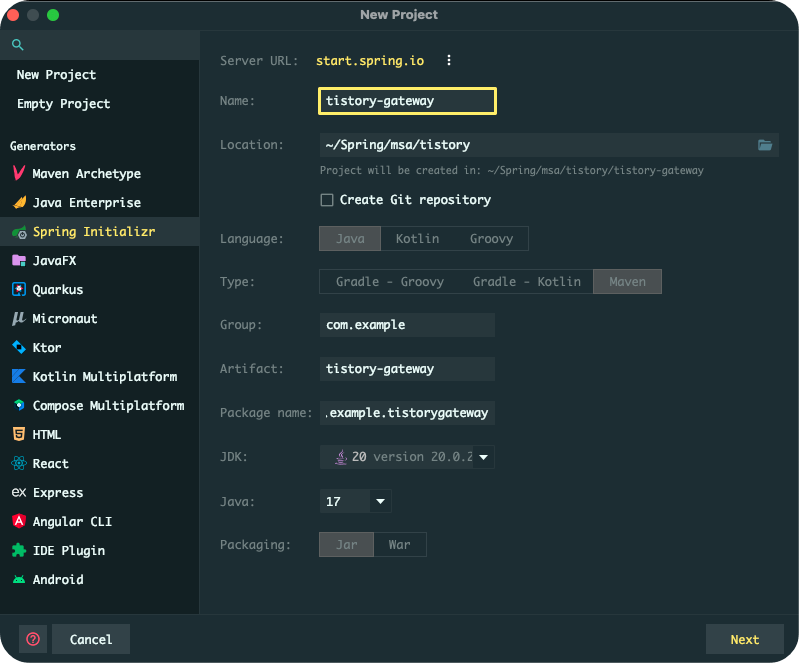Click the Cancel button
Image resolution: width=799 pixels, height=663 pixels.
pyautogui.click(x=91, y=639)
